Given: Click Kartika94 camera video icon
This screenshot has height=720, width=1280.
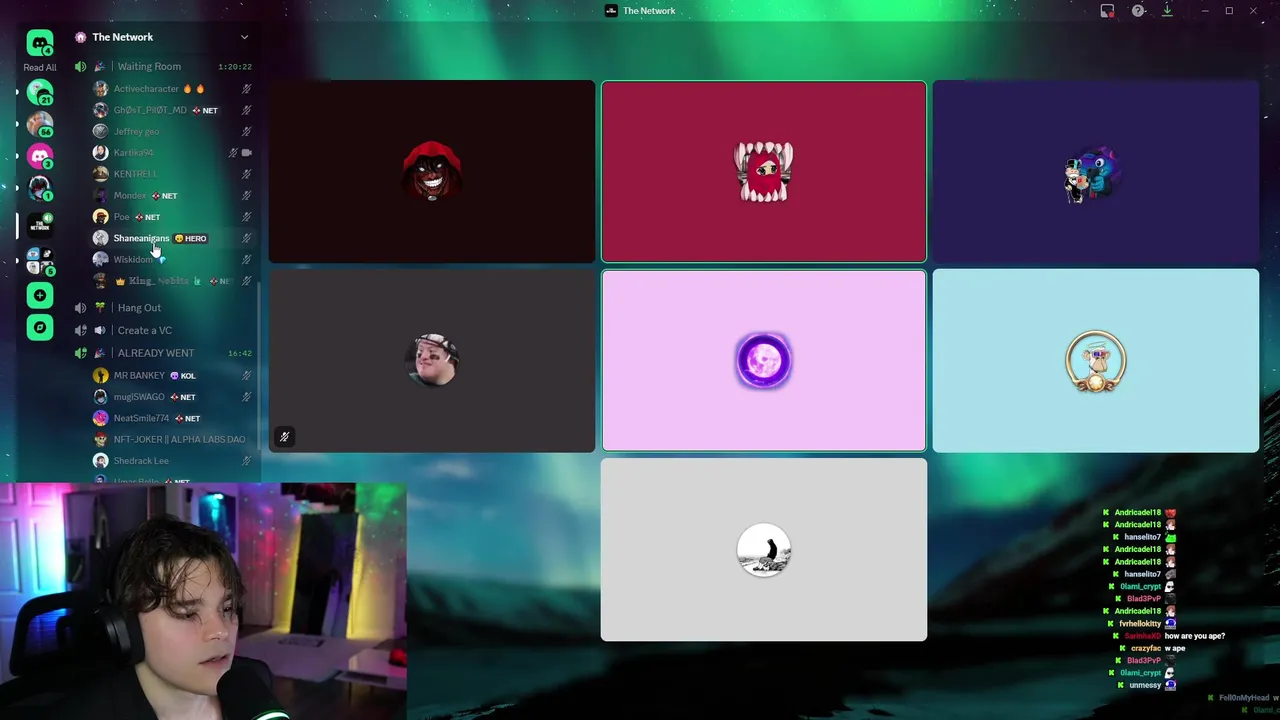Looking at the screenshot, I should click(x=247, y=153).
